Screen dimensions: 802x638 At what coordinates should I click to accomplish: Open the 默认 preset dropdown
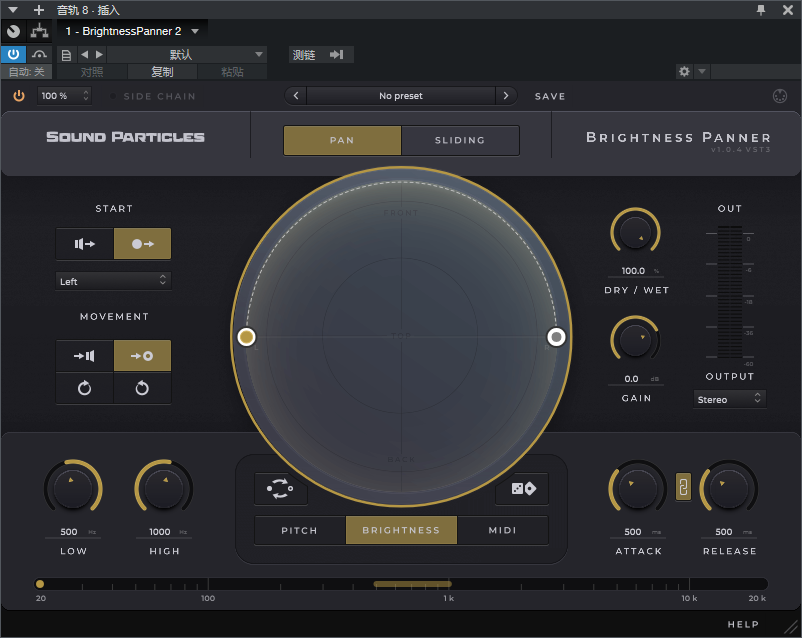tap(187, 54)
